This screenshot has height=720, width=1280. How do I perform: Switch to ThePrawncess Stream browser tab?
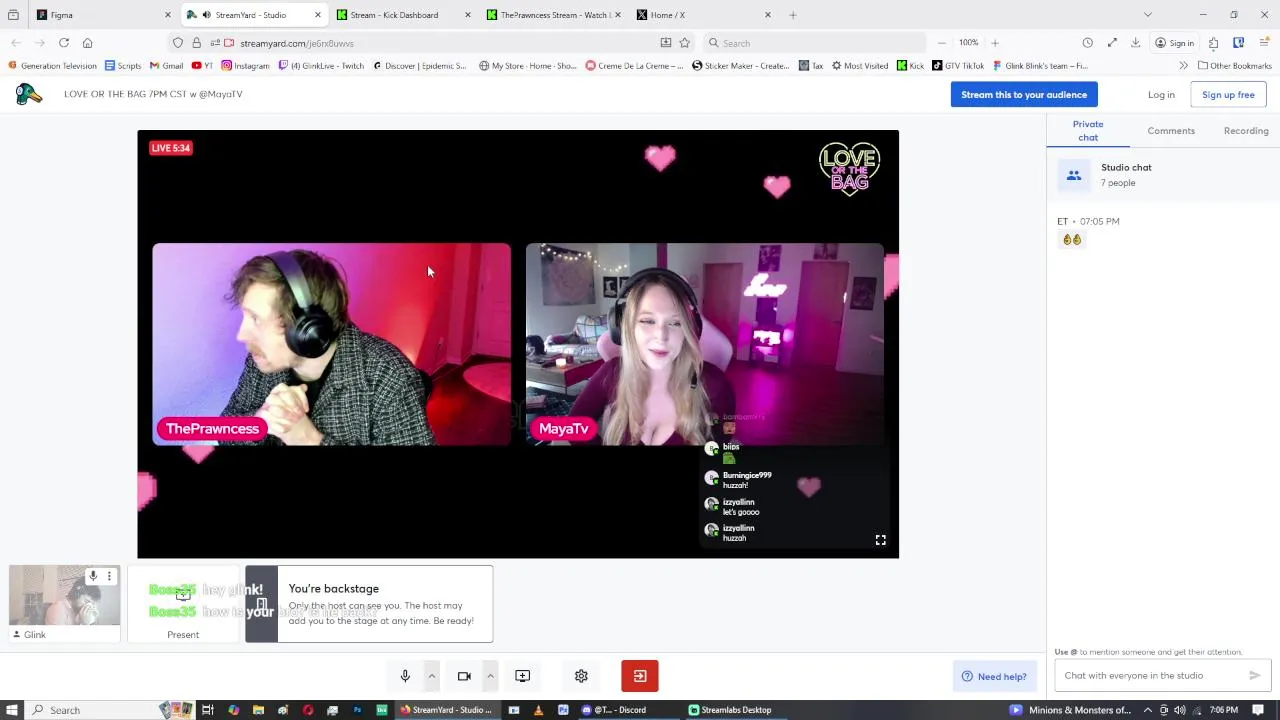(553, 15)
